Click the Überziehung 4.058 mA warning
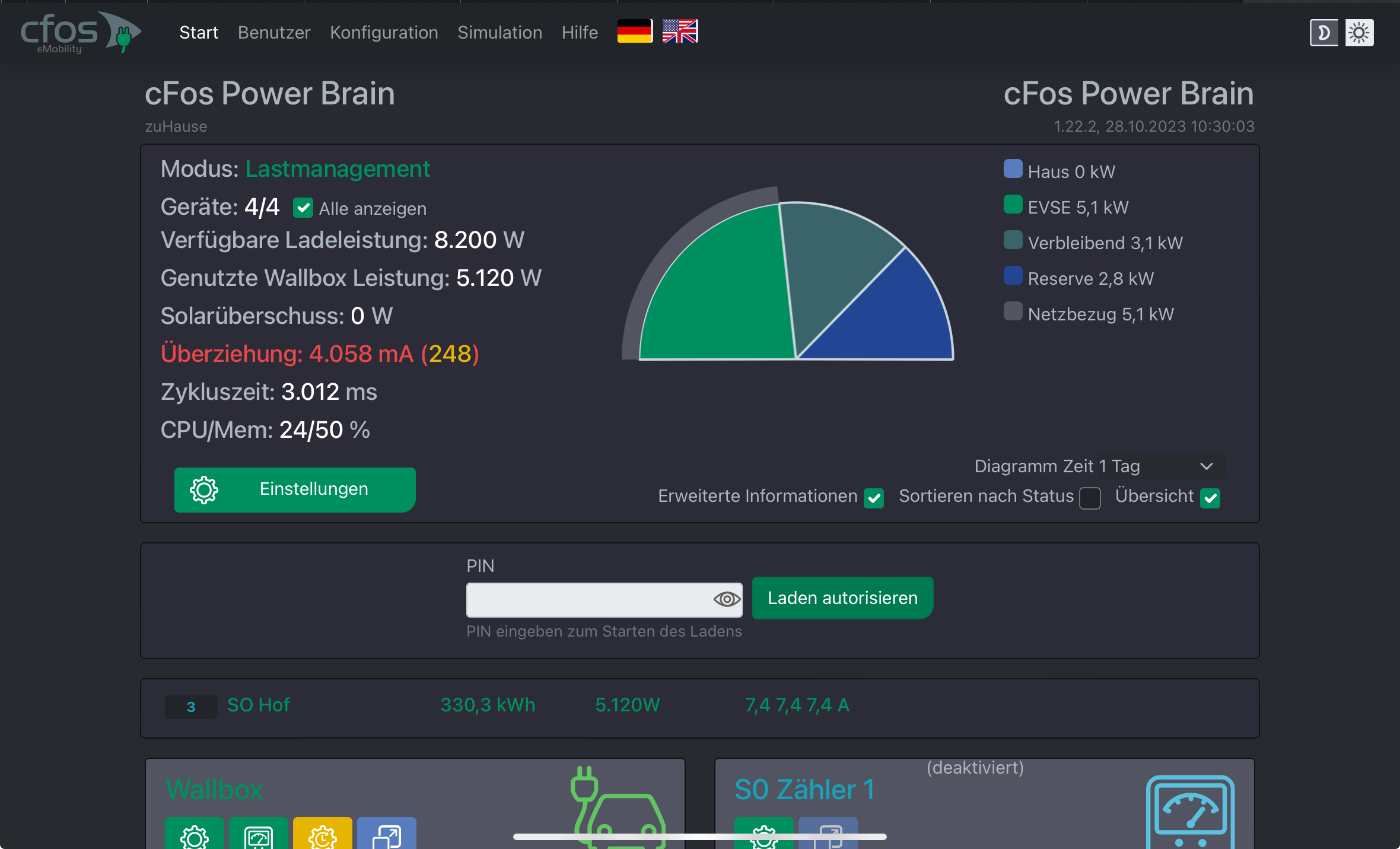This screenshot has width=1400, height=849. [x=320, y=354]
